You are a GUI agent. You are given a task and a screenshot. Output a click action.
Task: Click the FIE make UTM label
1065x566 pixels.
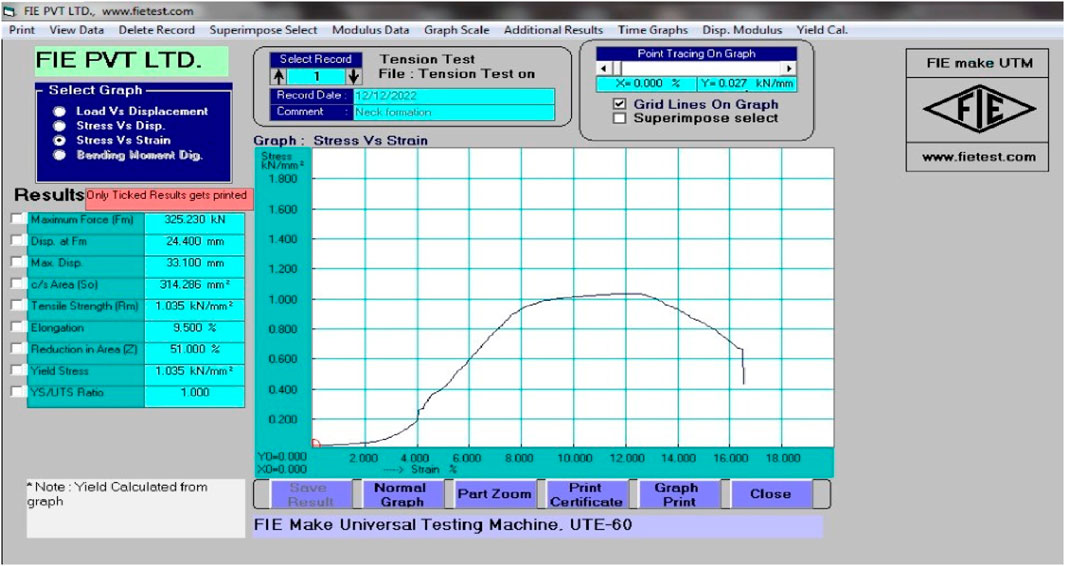979,63
